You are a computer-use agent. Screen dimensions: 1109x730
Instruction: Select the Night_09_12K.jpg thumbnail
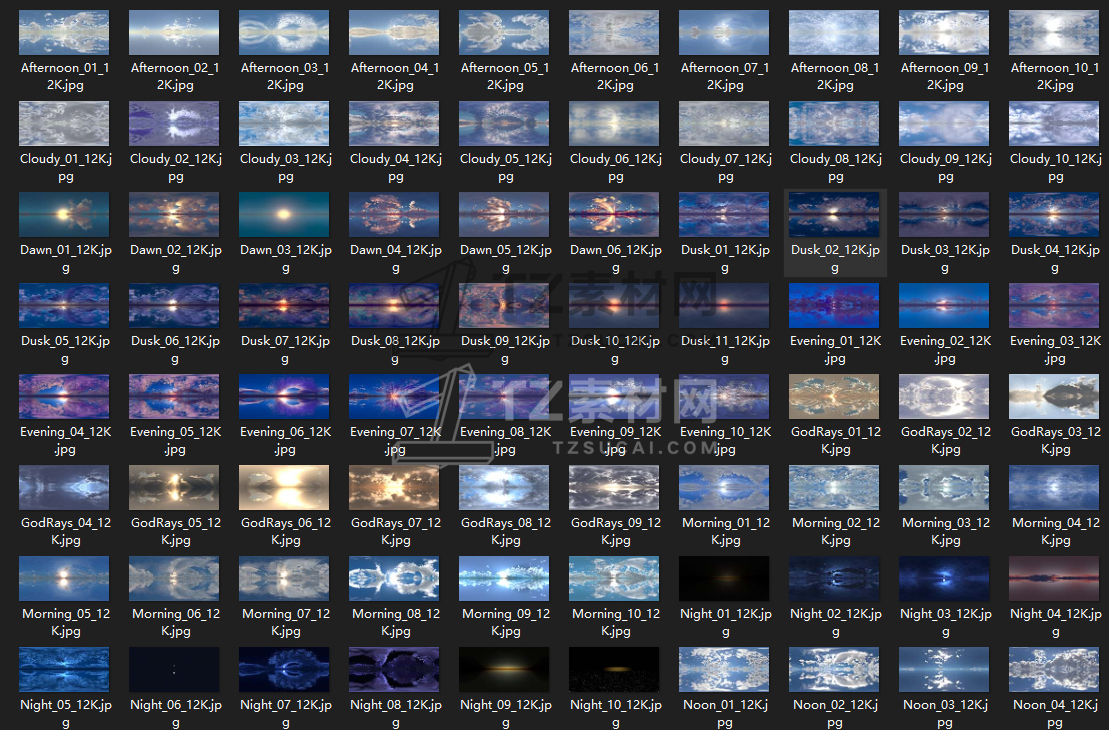504,669
